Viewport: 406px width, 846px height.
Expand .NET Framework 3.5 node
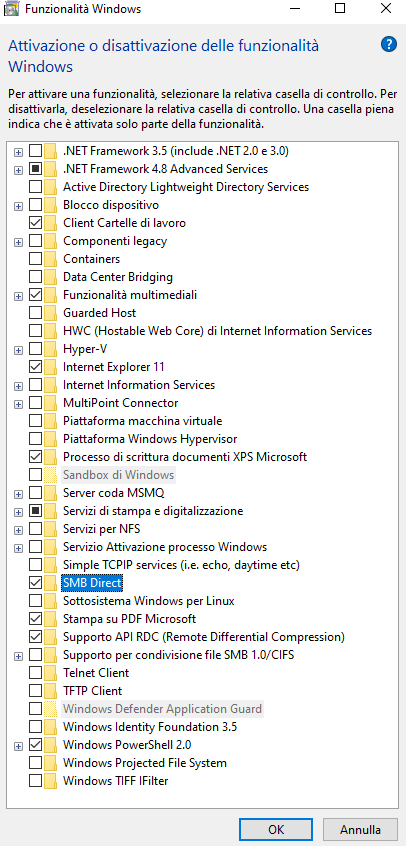(x=19, y=152)
